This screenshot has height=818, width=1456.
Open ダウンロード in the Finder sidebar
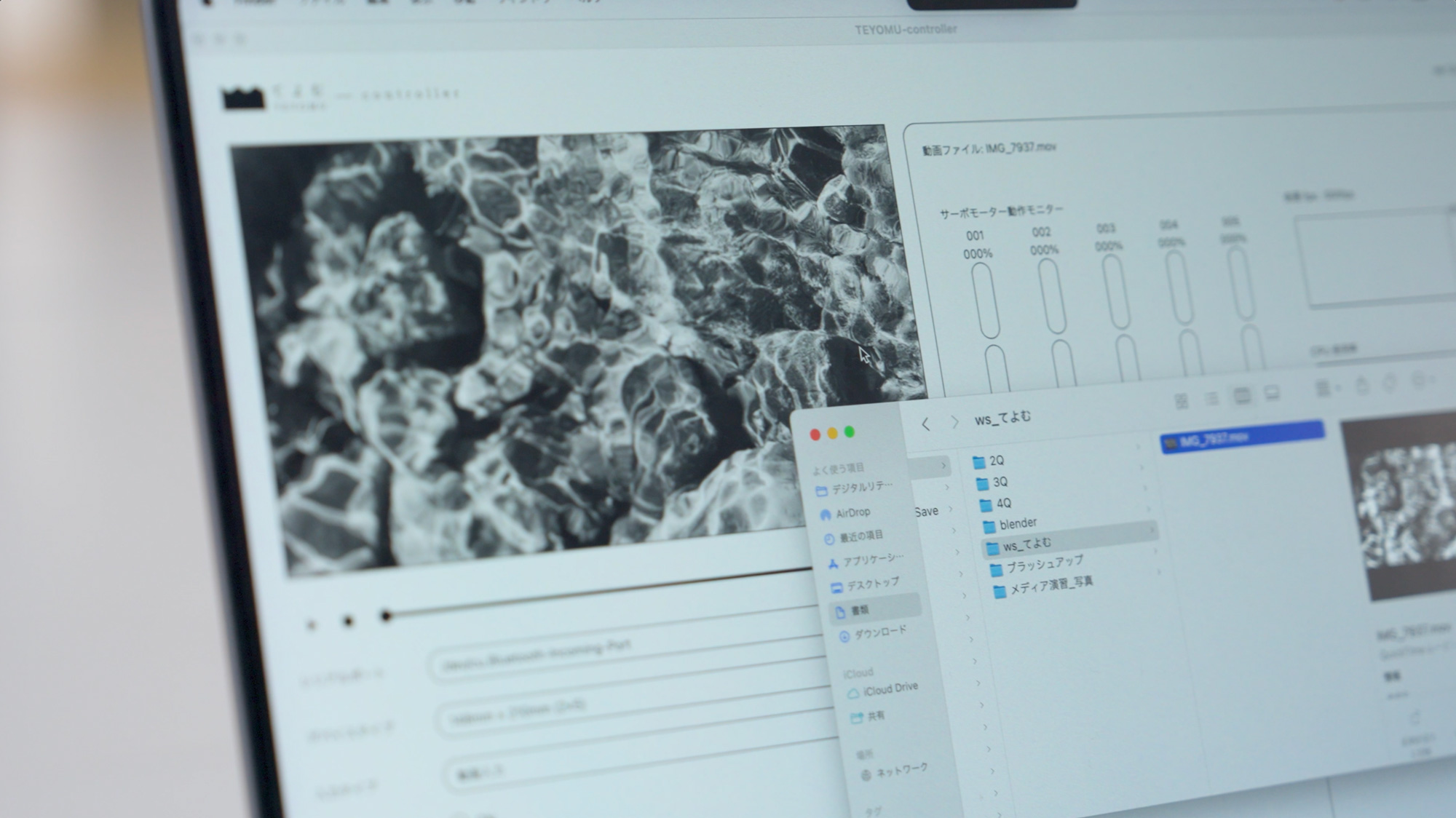873,635
